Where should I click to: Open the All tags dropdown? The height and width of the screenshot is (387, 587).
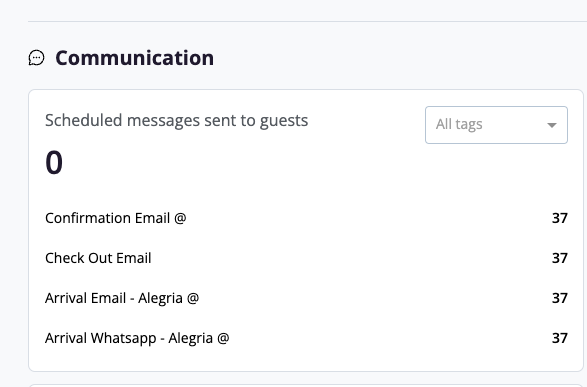pyautogui.click(x=496, y=125)
